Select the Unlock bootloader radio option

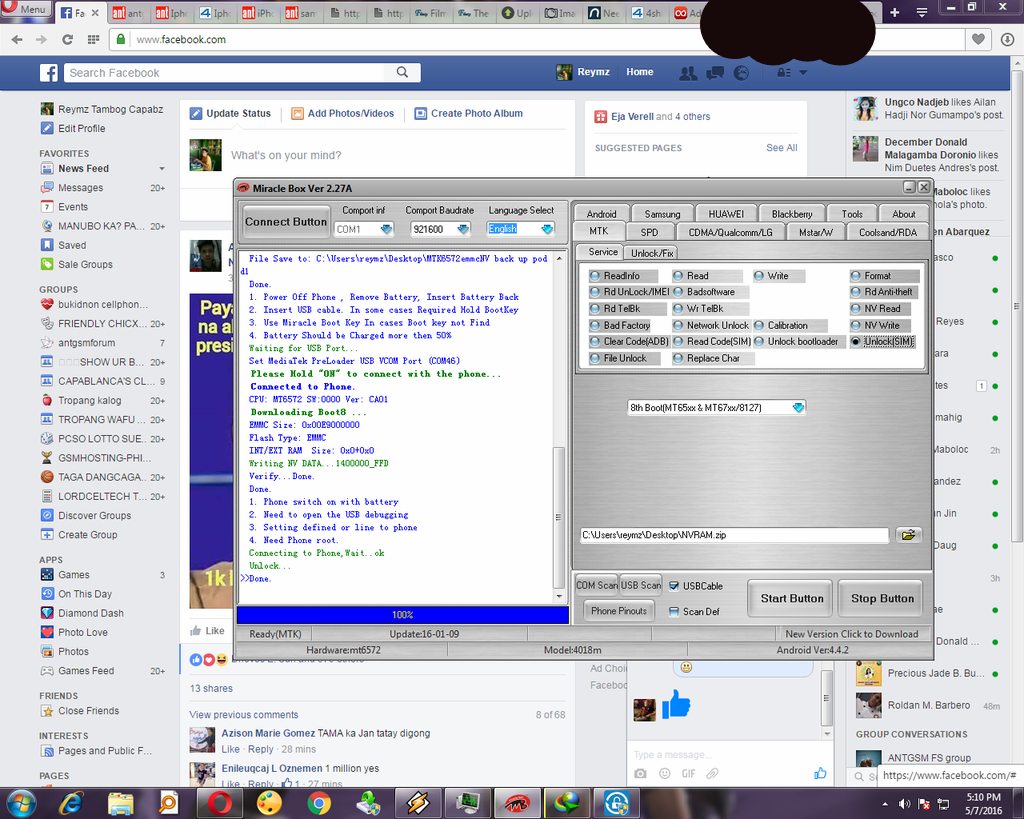coord(759,342)
